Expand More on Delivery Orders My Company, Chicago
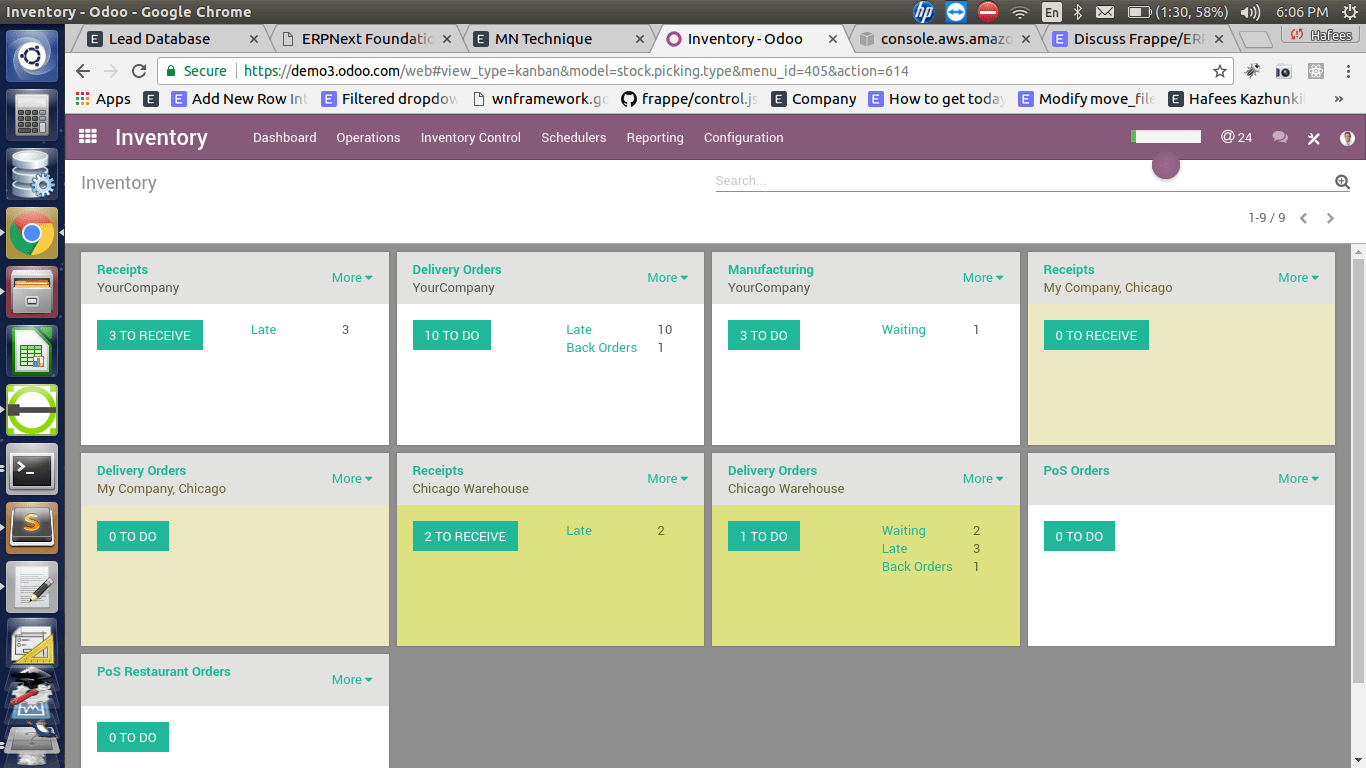Screen dimensions: 1366x768 (x=352, y=479)
